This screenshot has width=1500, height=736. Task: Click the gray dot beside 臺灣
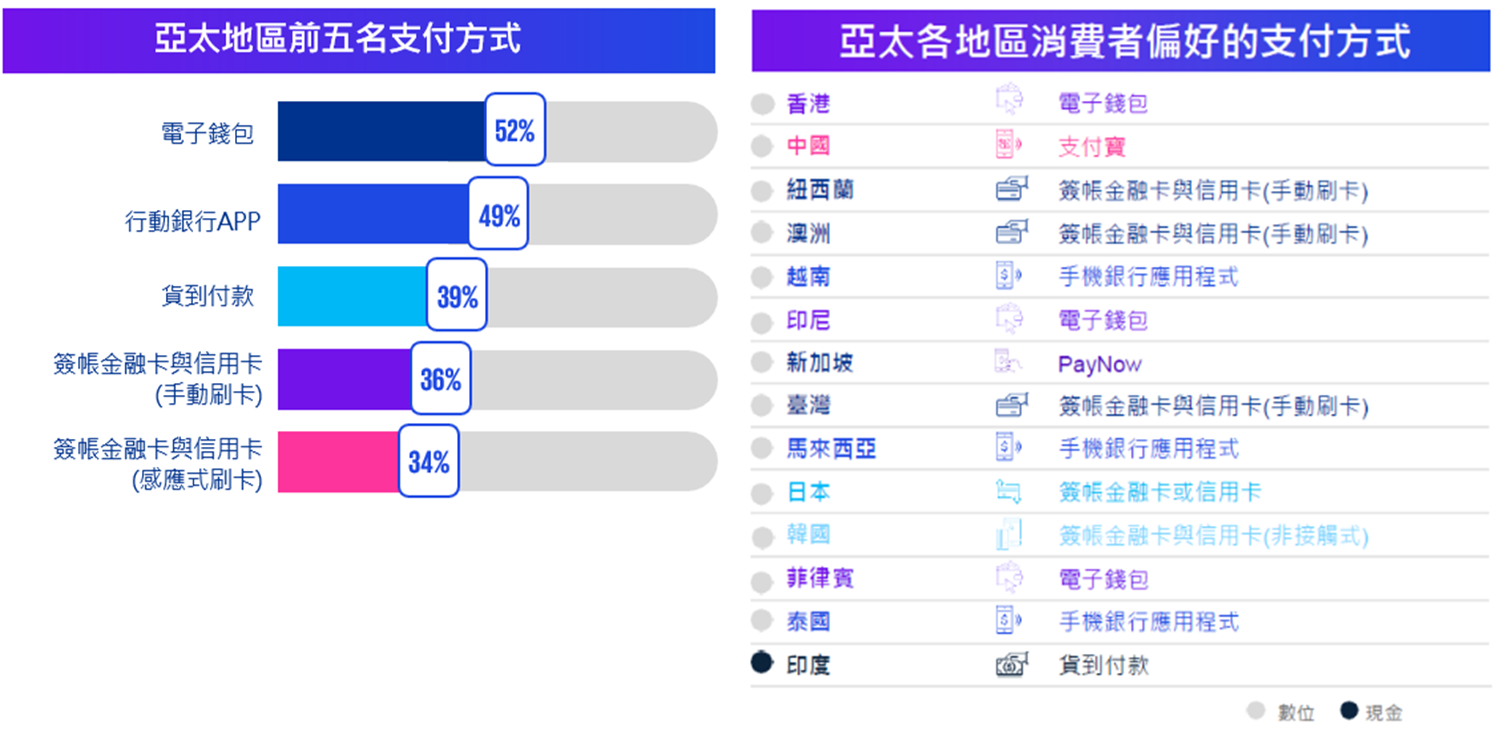pyautogui.click(x=763, y=407)
